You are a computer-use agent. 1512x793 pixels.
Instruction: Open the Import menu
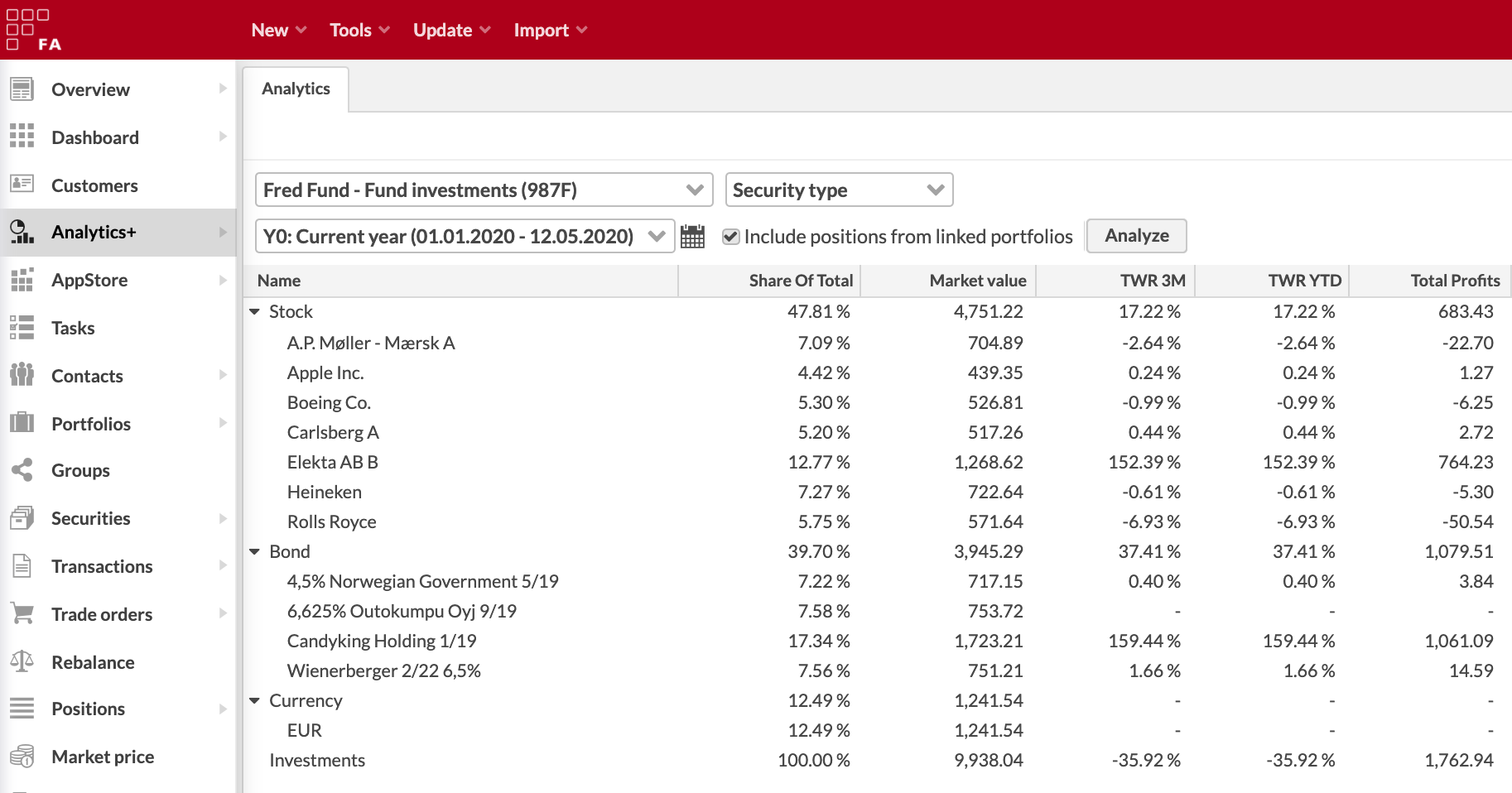coord(551,30)
